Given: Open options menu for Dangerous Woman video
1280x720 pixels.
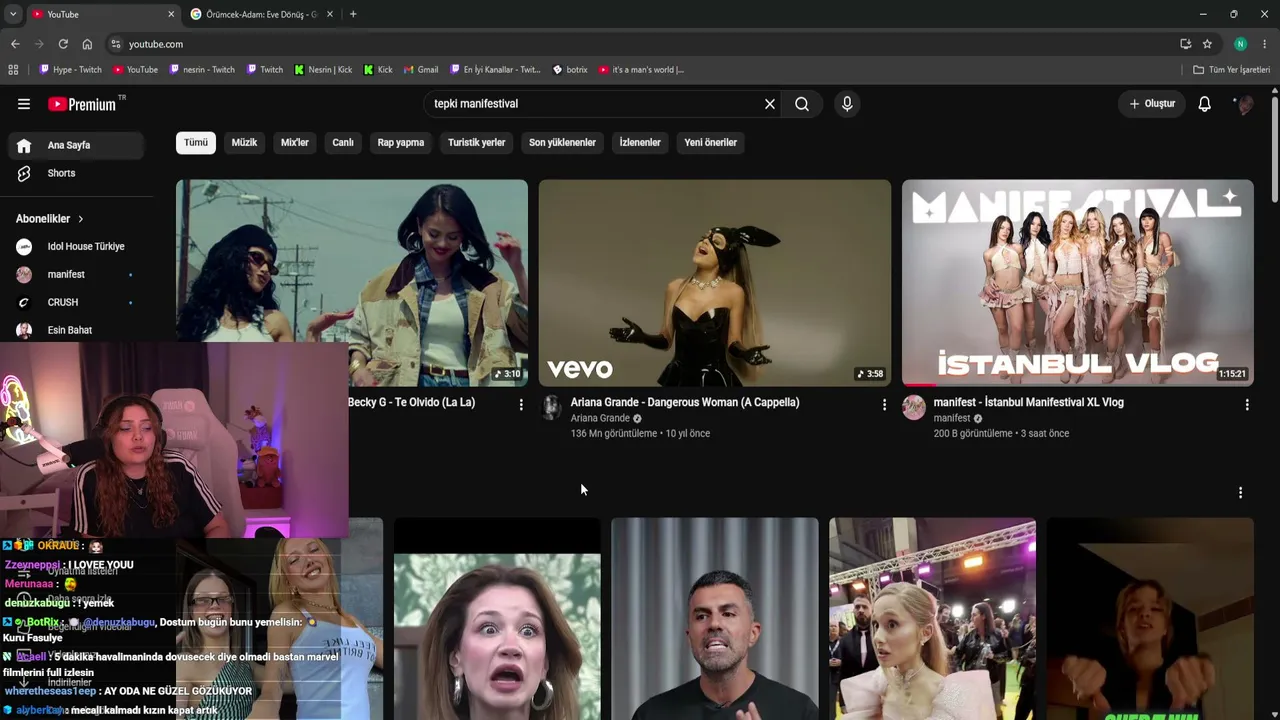Looking at the screenshot, I should tap(884, 404).
